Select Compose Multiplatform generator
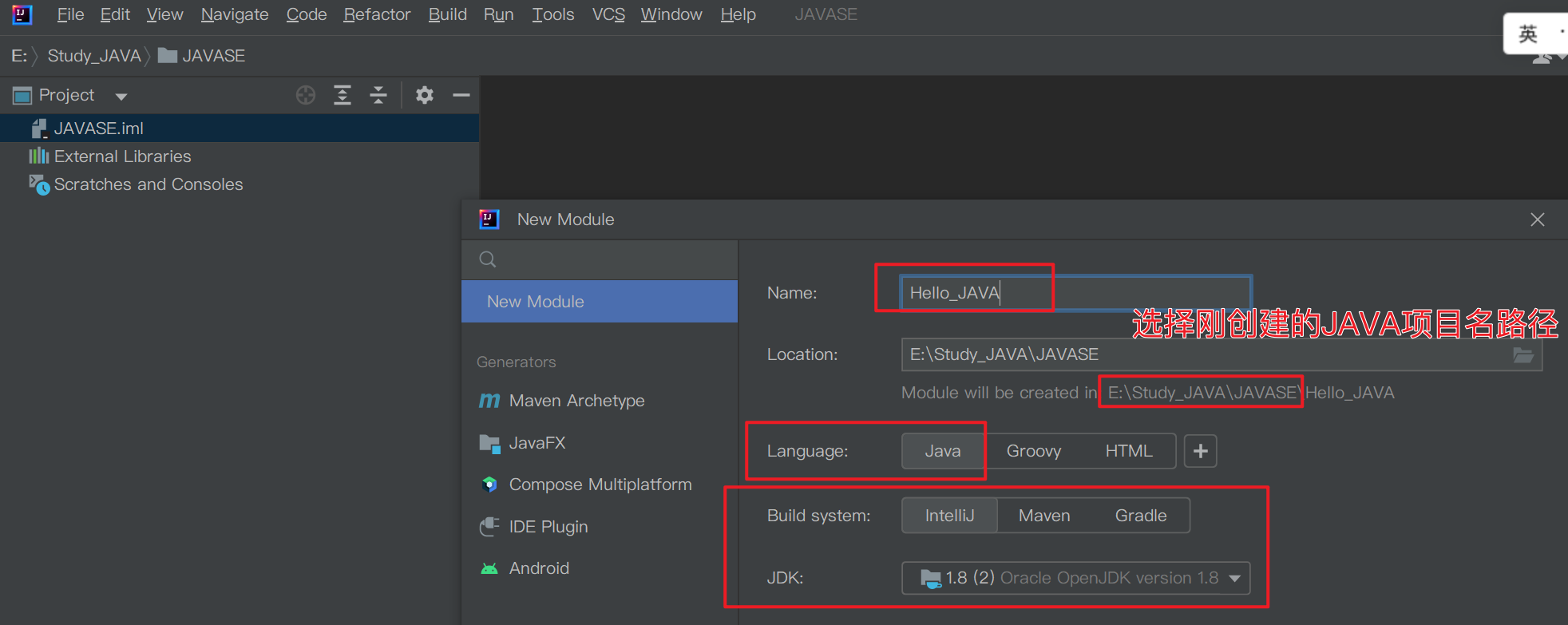 click(600, 485)
